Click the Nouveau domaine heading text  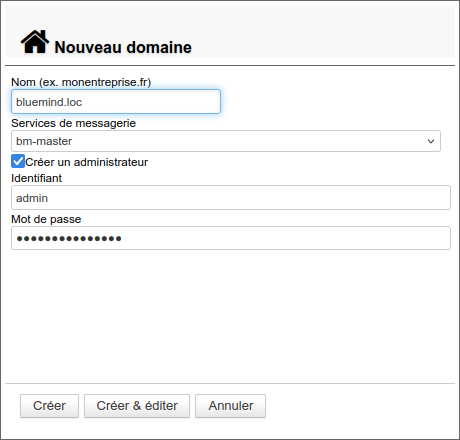[123, 47]
